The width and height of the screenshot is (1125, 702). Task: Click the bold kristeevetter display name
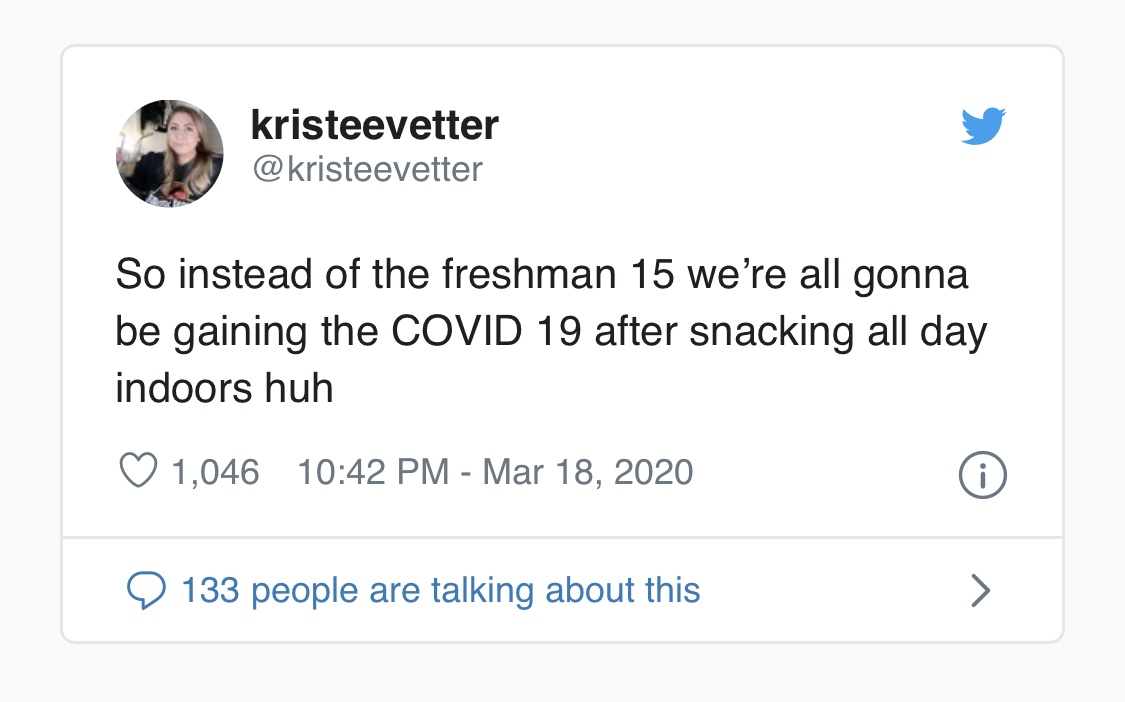(x=374, y=126)
